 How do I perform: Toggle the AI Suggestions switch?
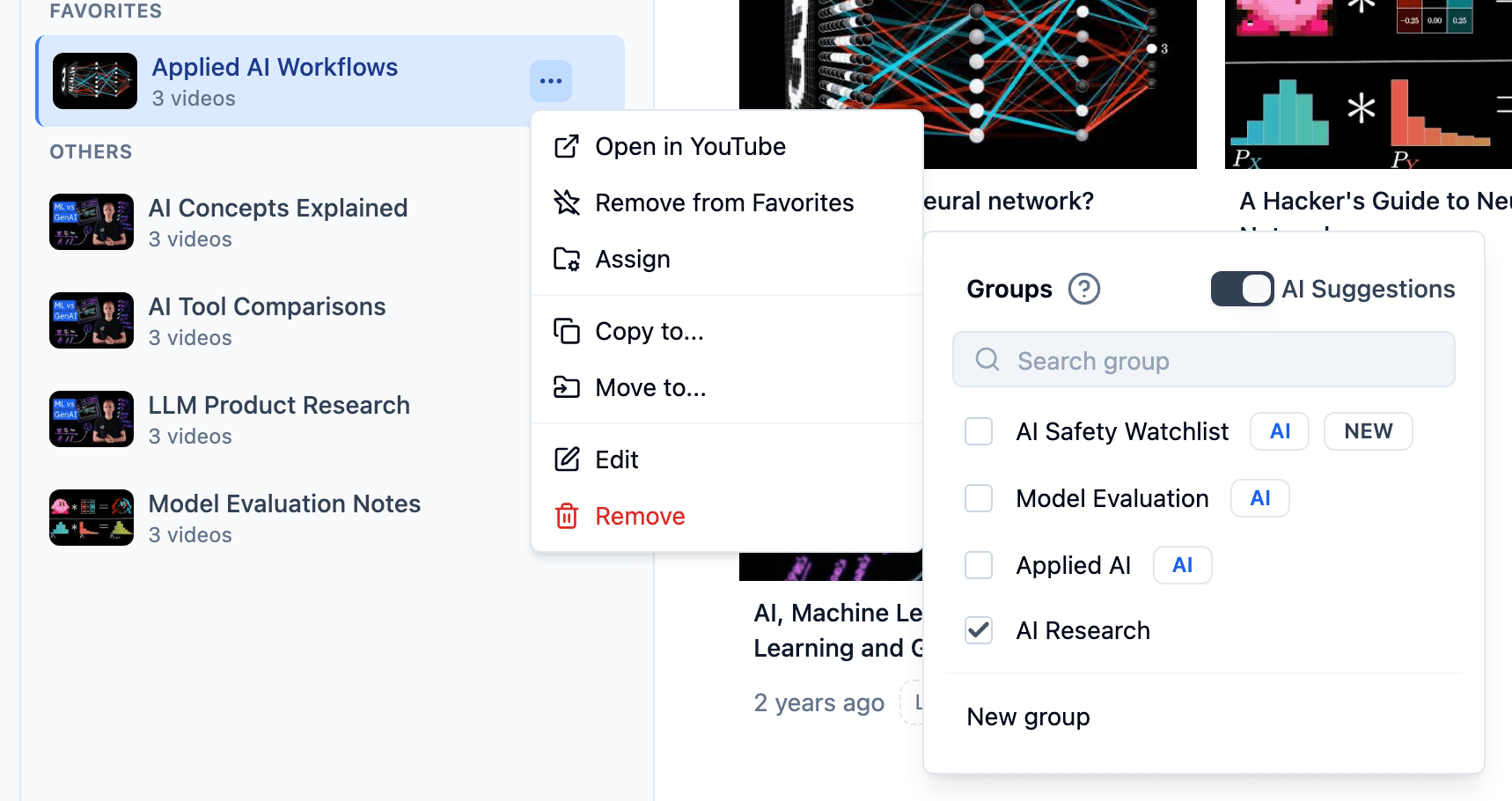(x=1242, y=289)
